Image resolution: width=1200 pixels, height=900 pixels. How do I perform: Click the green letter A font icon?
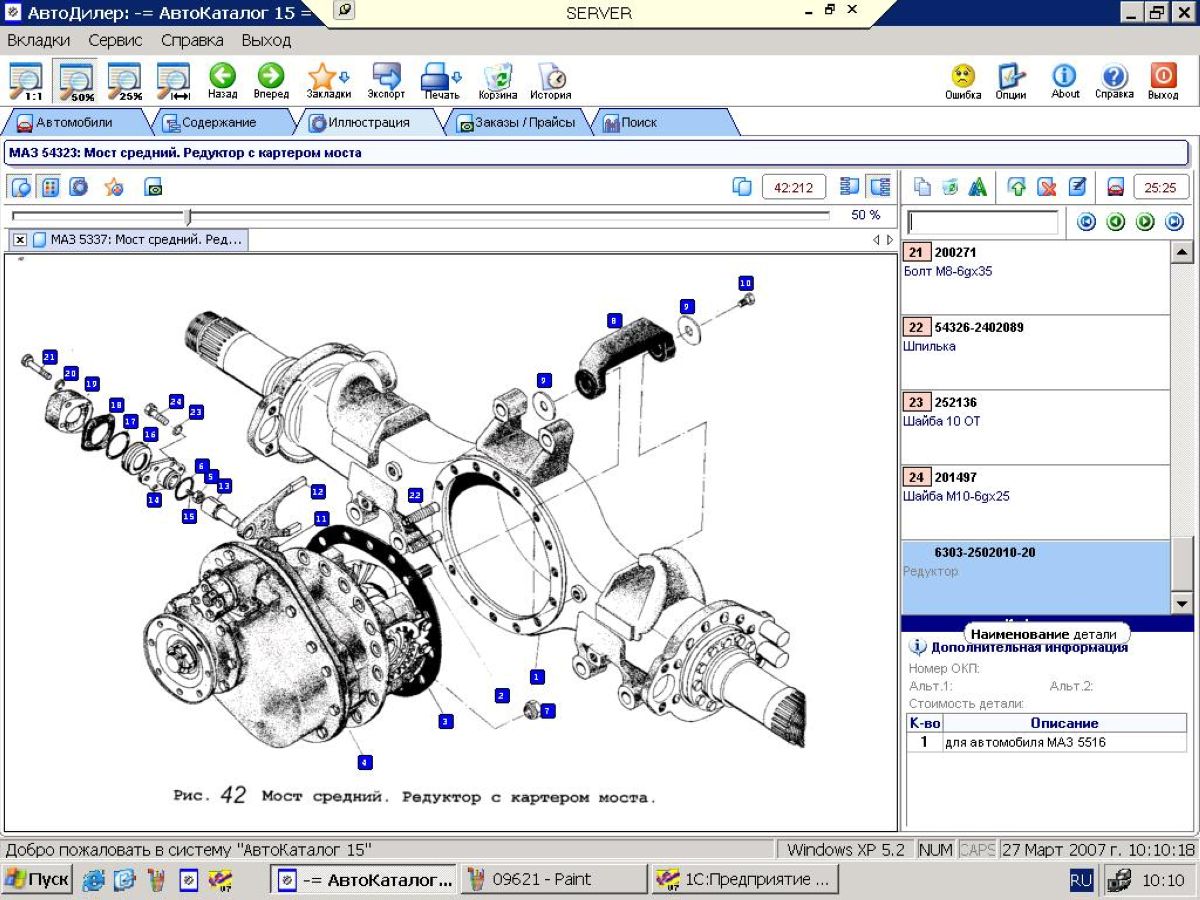pyautogui.click(x=978, y=187)
